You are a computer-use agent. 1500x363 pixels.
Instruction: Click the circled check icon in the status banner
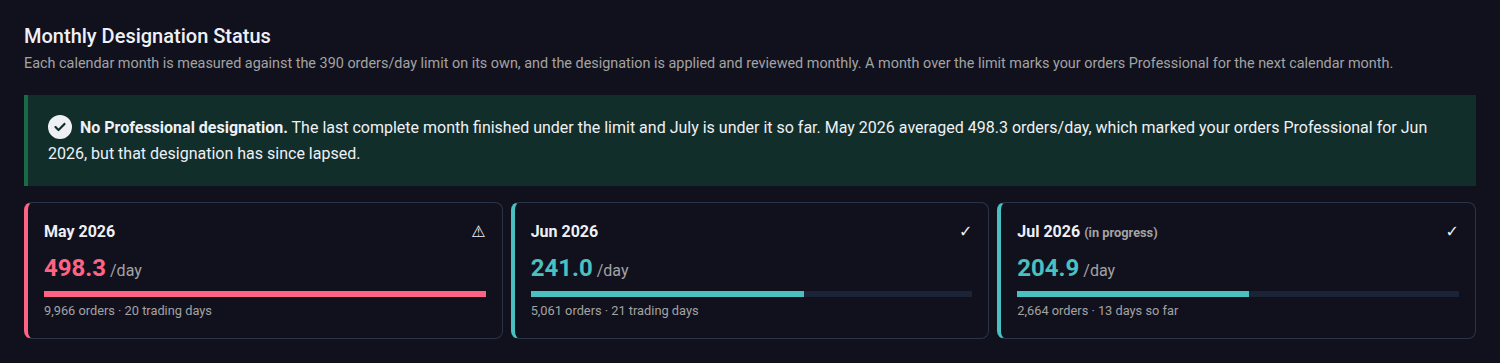60,128
